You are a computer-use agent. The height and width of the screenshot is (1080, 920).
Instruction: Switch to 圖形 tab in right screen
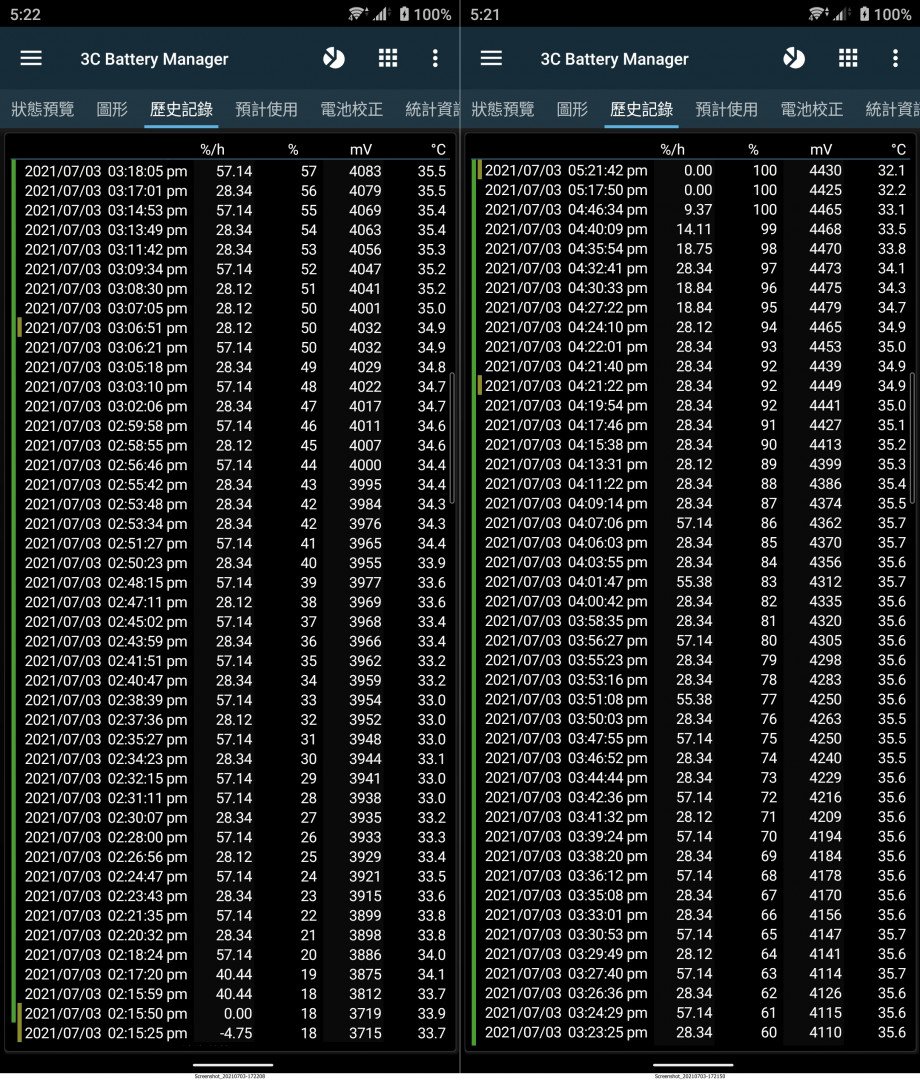coord(572,110)
